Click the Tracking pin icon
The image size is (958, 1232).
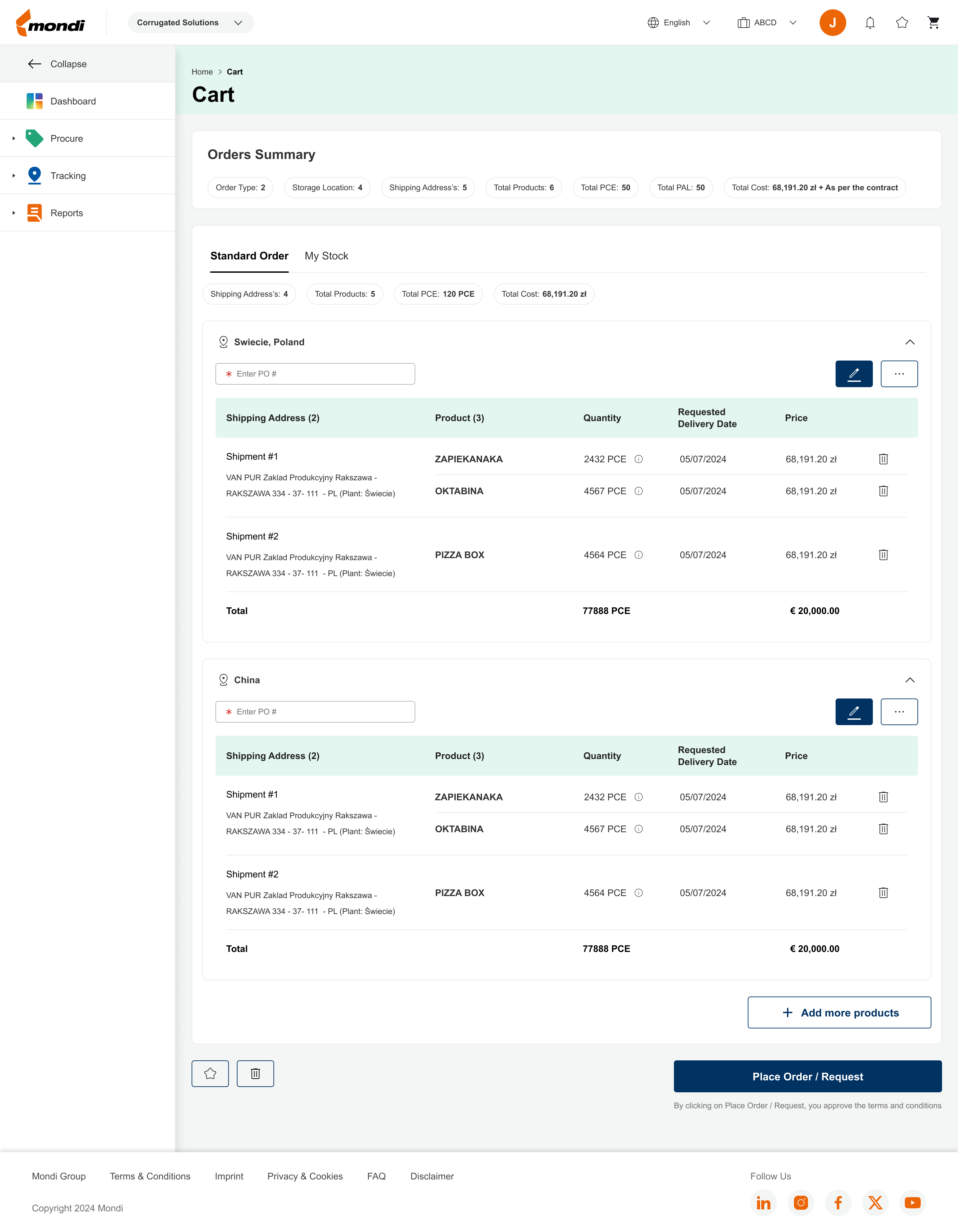(x=34, y=175)
